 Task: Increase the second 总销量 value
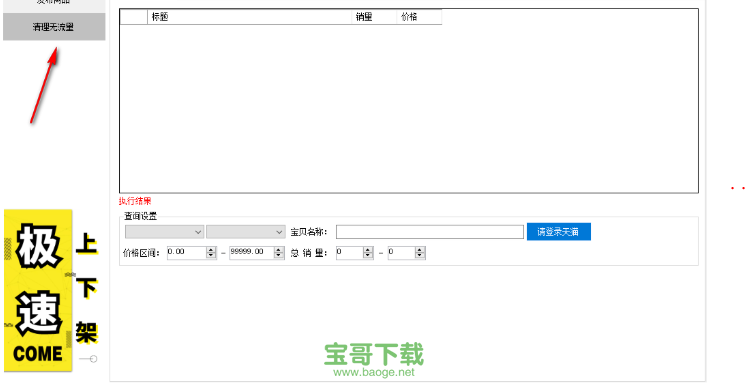click(x=420, y=250)
